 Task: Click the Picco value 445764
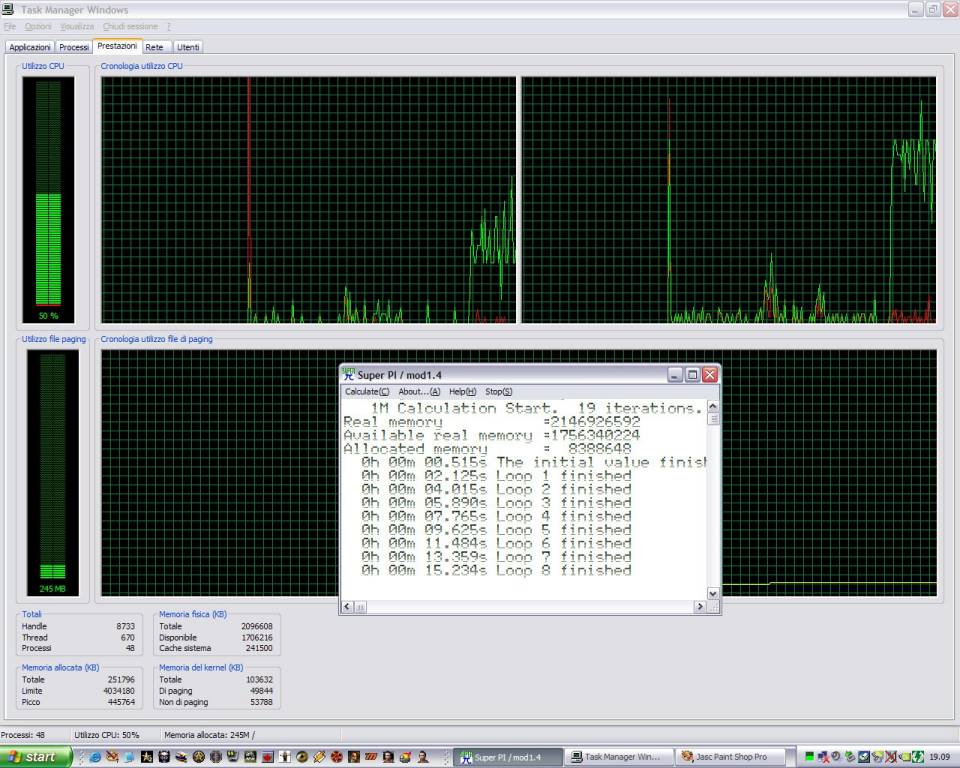coord(121,702)
